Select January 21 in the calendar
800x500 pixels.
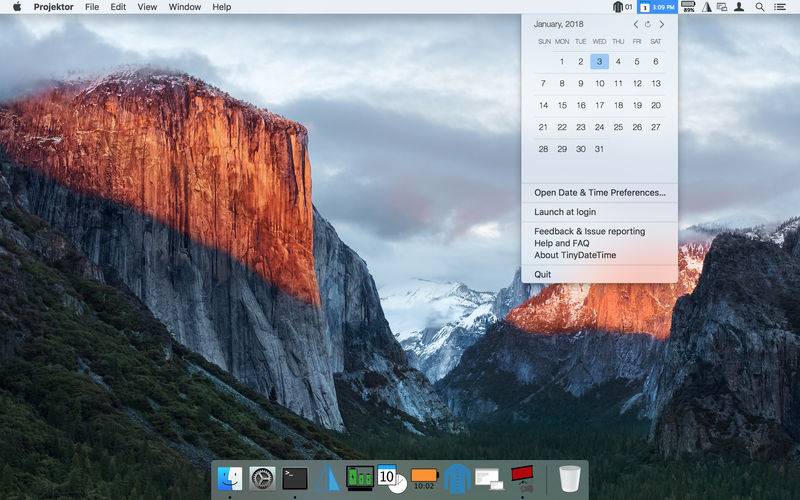coord(543,127)
